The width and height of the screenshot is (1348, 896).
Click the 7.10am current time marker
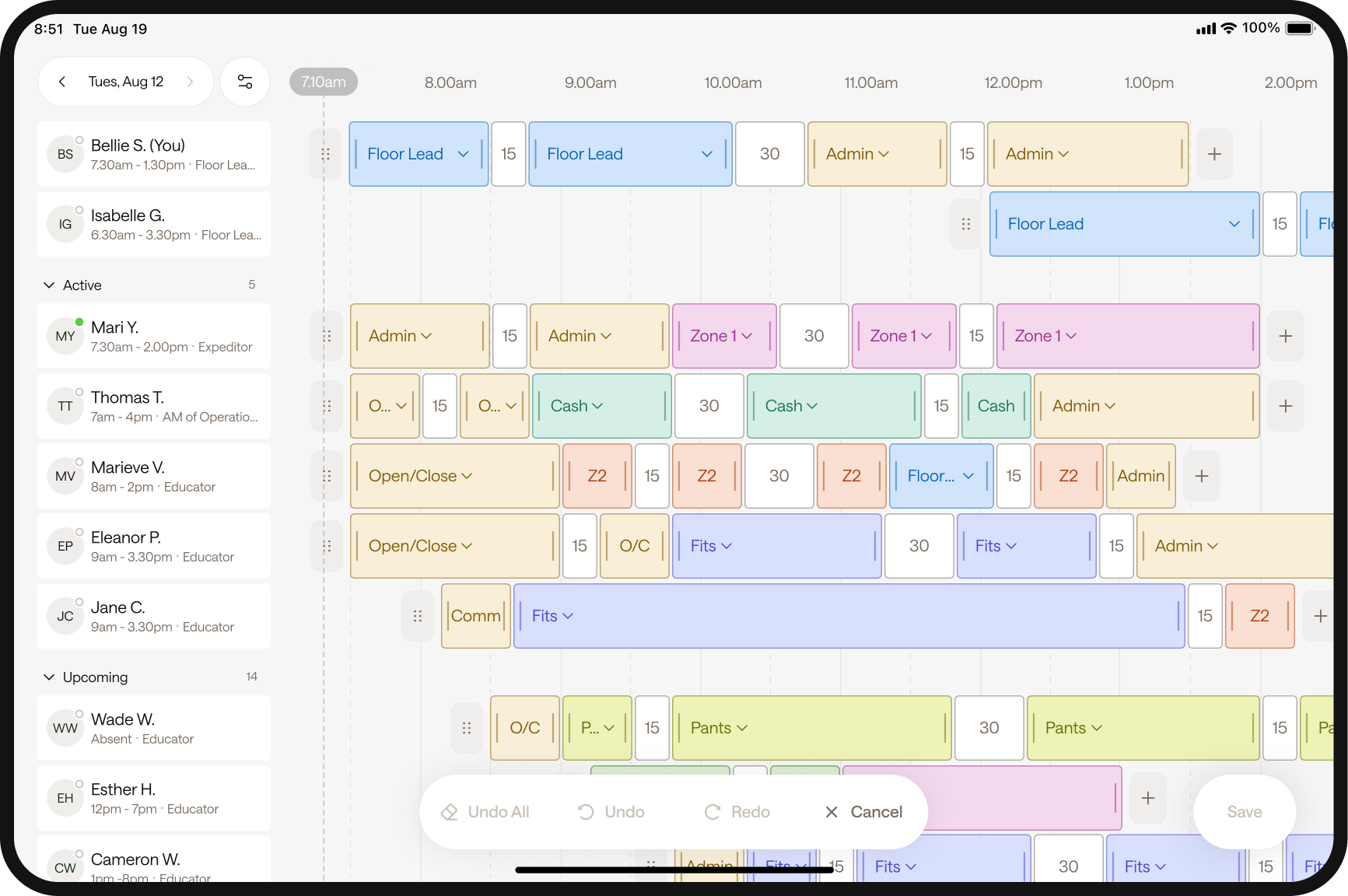click(x=324, y=82)
